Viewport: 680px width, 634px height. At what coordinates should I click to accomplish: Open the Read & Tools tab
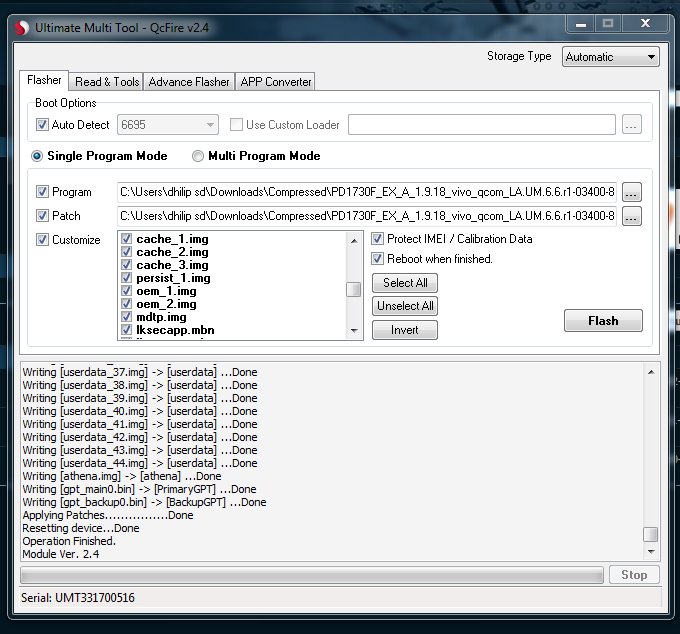107,82
